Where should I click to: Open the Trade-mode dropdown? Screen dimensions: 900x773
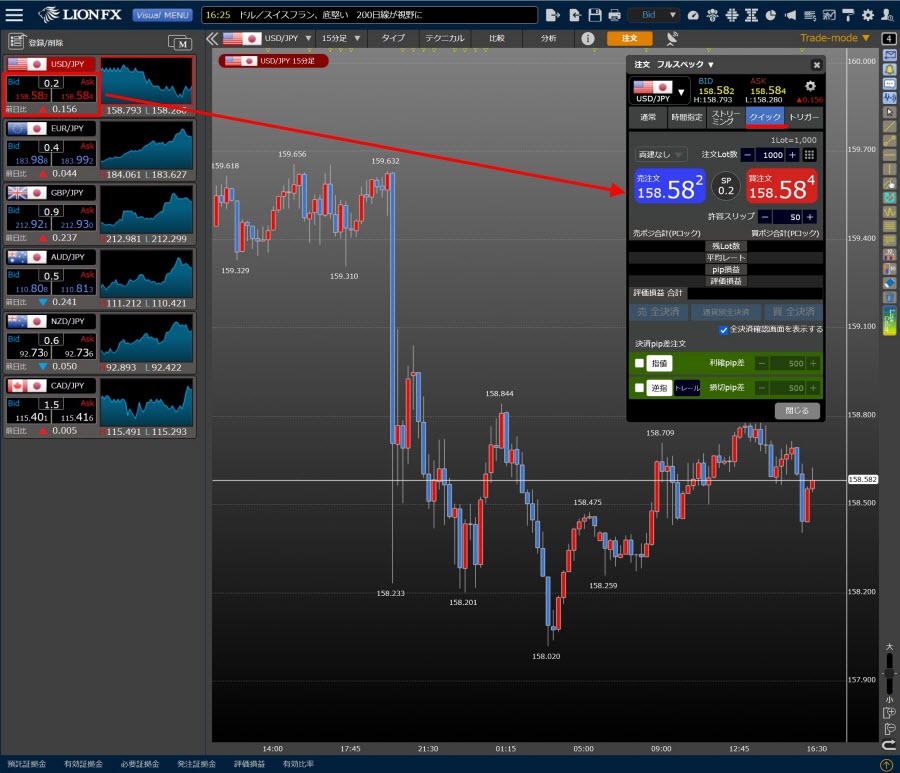click(835, 38)
